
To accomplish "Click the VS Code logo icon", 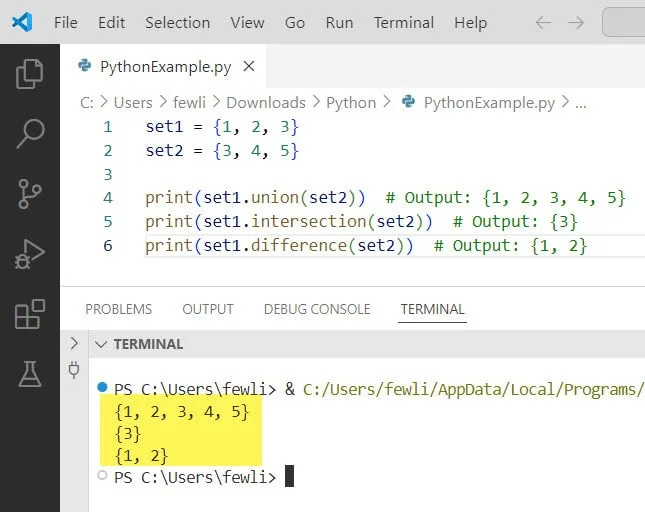I will coord(22,22).
